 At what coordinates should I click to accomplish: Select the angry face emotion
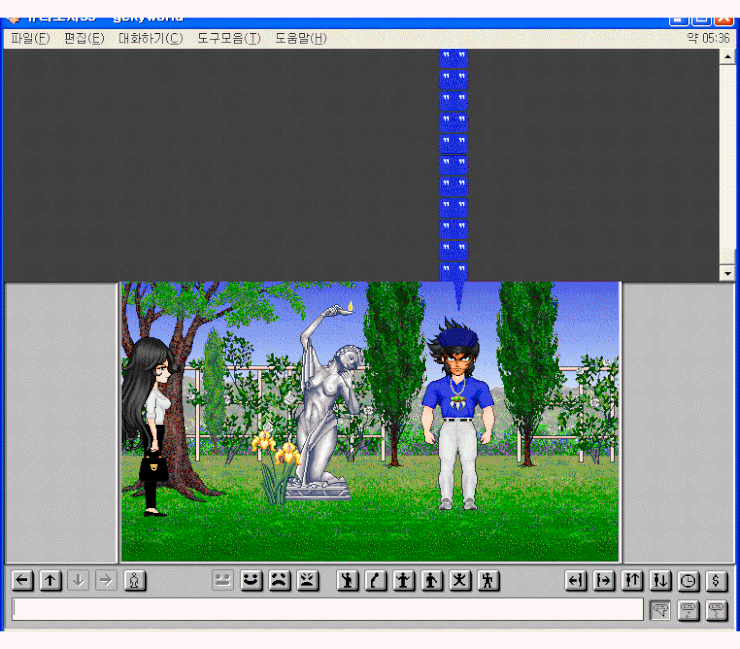(x=307, y=580)
